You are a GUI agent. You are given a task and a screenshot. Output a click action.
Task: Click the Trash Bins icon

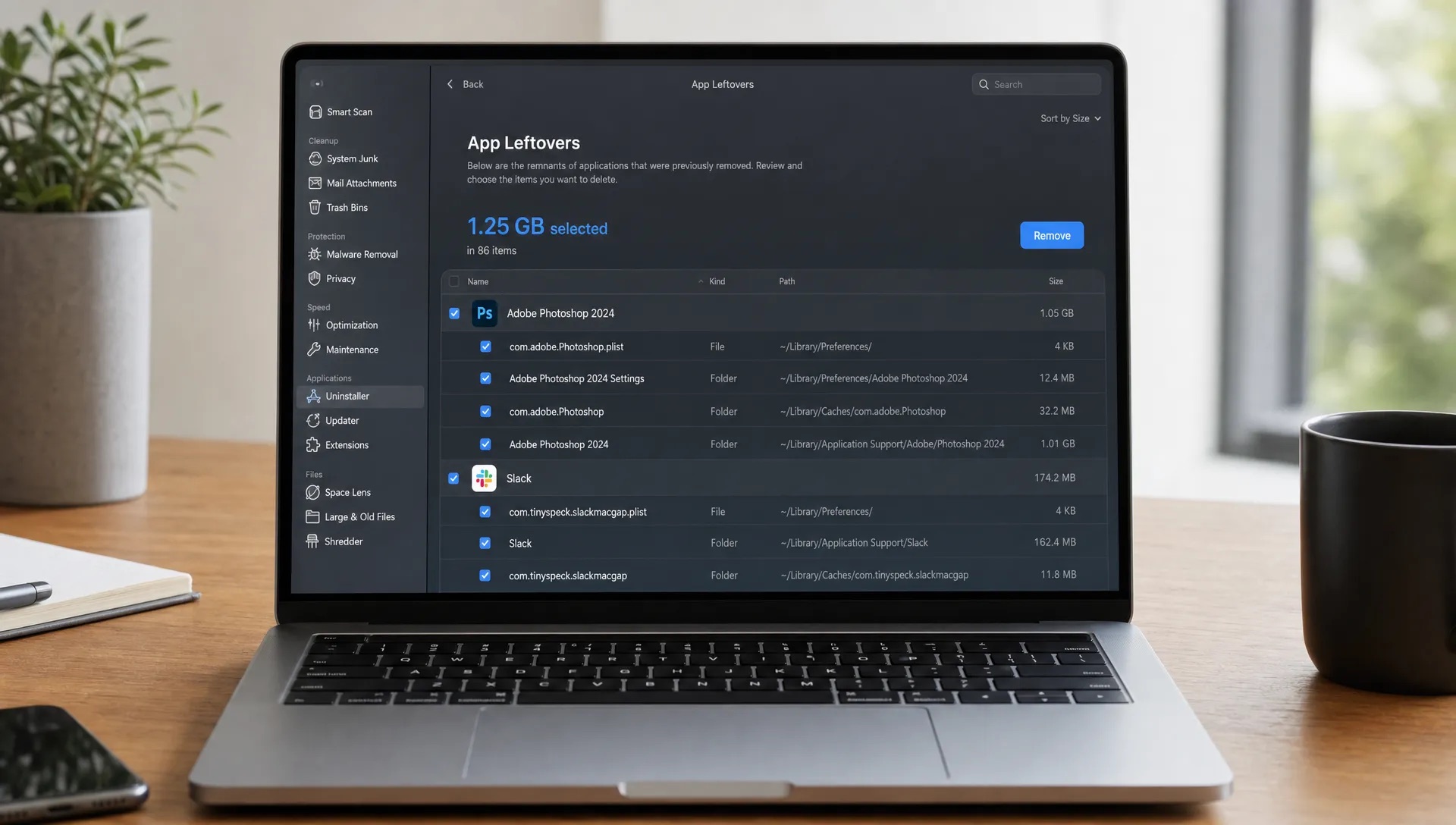pos(315,207)
